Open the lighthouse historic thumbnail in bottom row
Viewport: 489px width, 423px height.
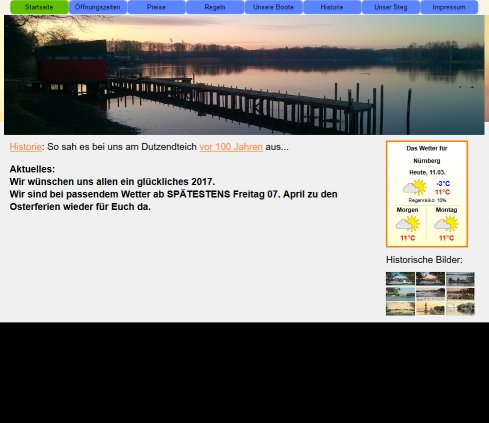[430, 309]
